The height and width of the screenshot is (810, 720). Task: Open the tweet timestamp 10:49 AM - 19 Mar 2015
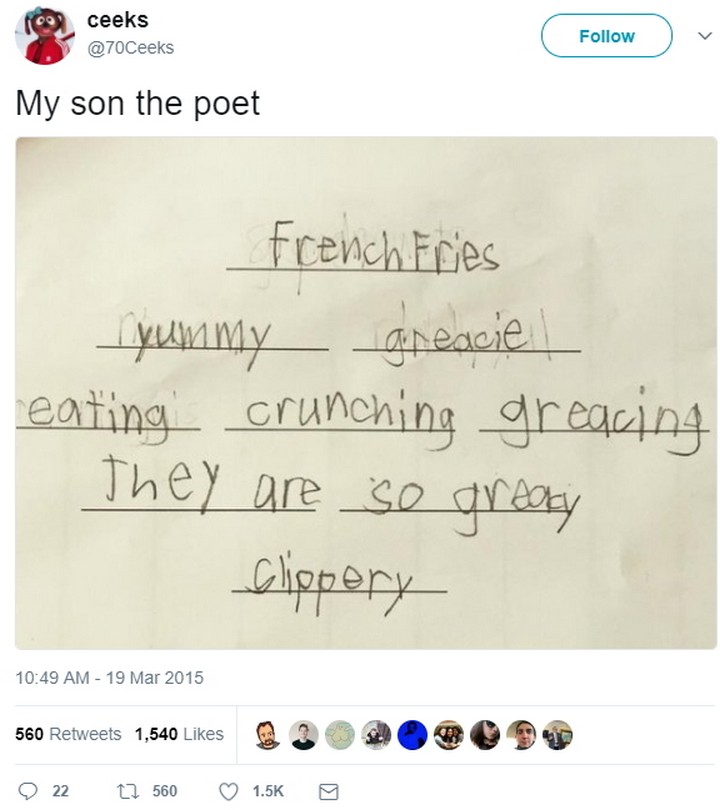pyautogui.click(x=109, y=678)
